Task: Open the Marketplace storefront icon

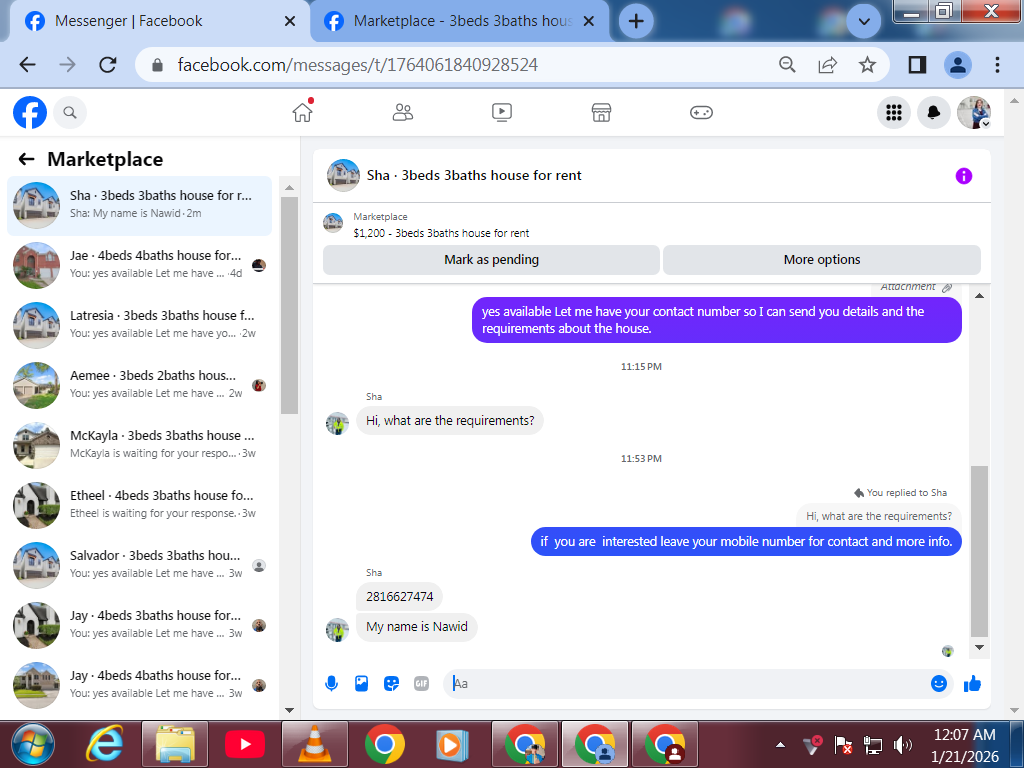Action: point(601,112)
